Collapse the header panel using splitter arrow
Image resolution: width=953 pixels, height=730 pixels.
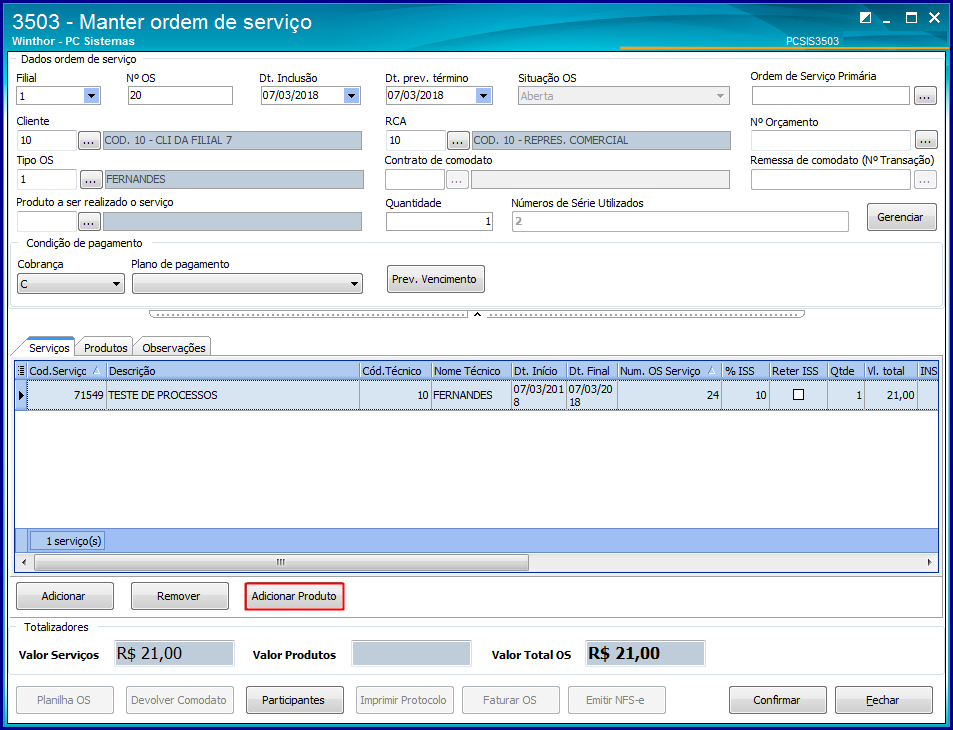pos(476,314)
